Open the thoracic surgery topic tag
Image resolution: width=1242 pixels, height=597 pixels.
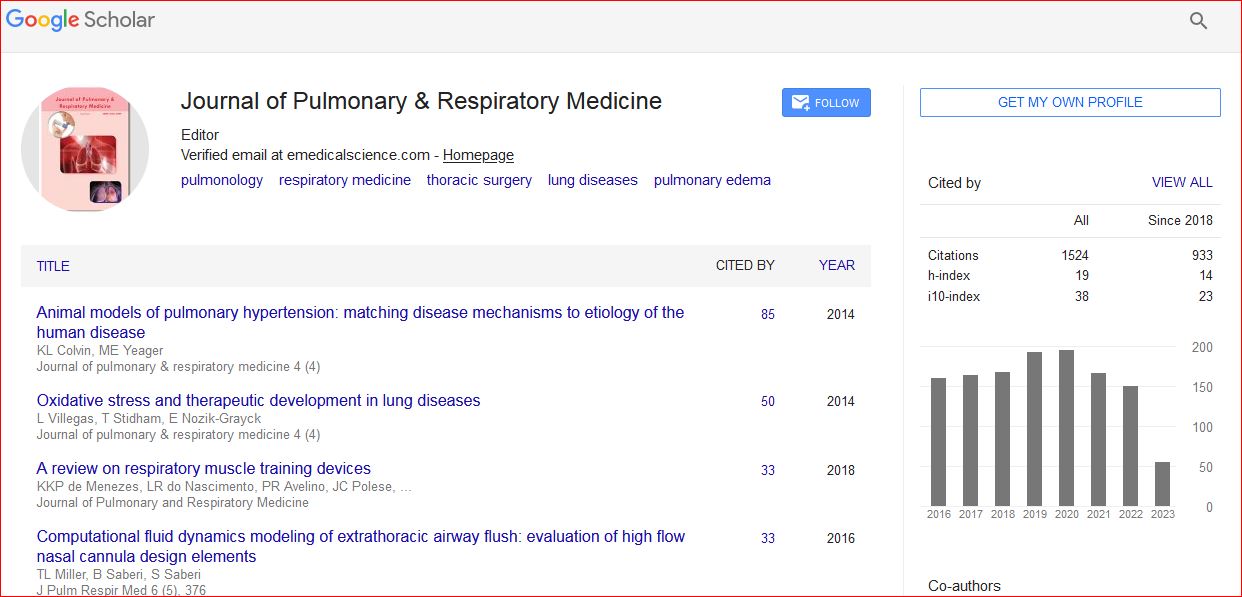click(479, 180)
